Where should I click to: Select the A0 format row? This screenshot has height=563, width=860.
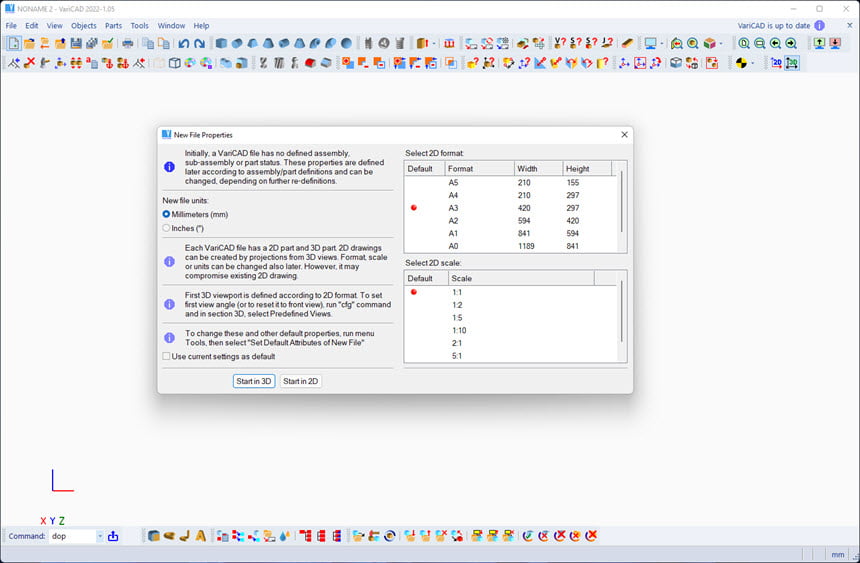tap(511, 246)
